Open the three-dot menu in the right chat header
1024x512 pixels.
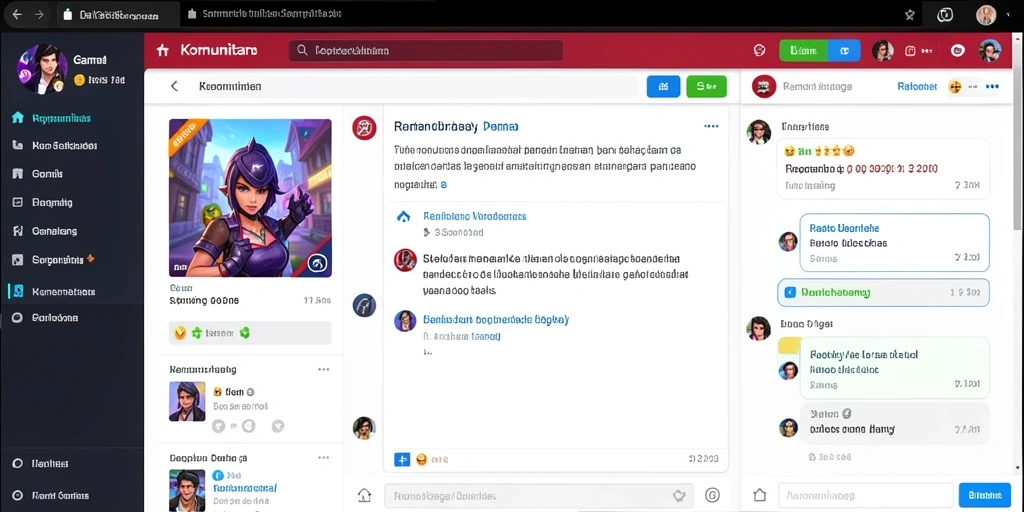tap(992, 86)
